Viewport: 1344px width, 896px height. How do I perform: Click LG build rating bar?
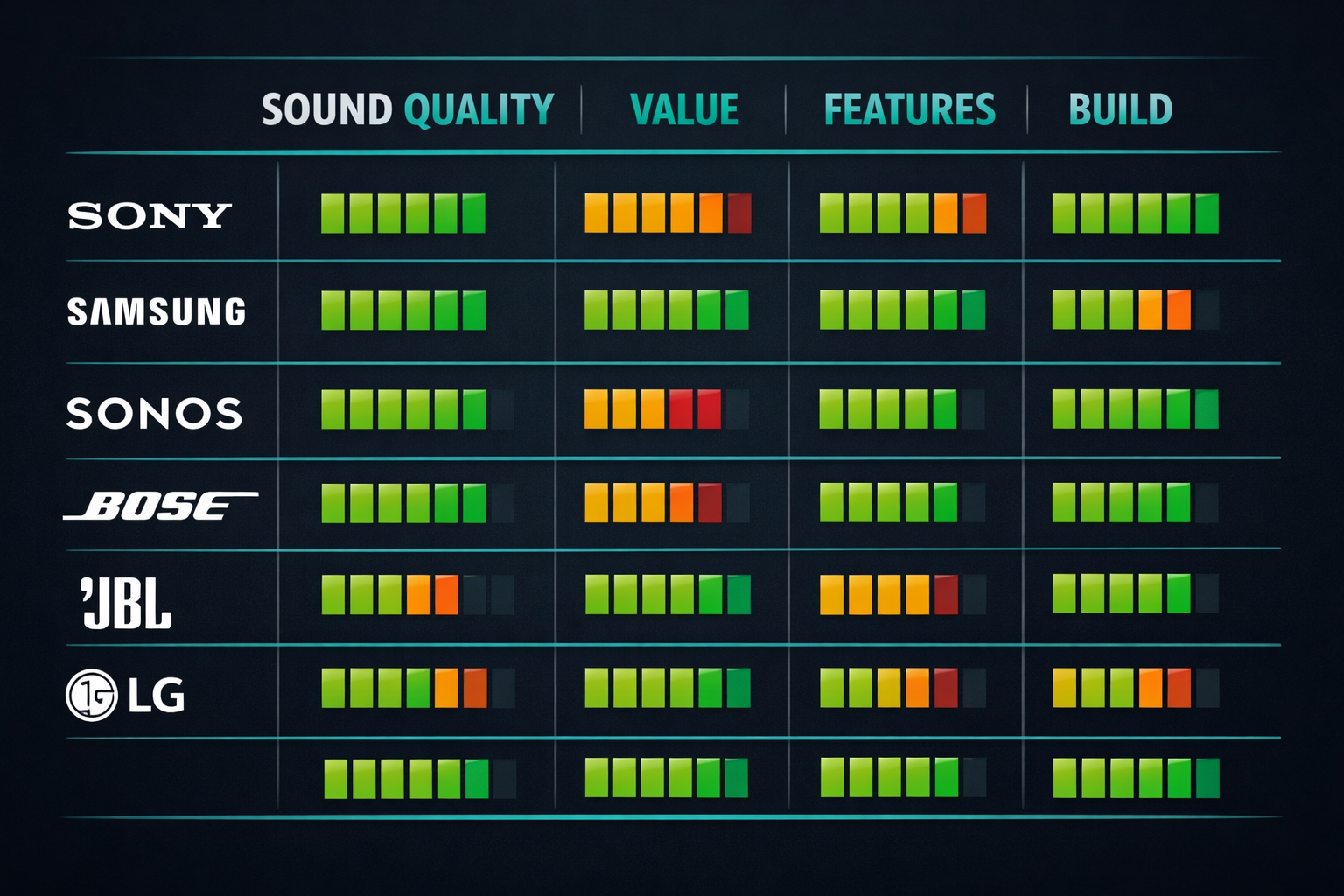coord(1136,688)
